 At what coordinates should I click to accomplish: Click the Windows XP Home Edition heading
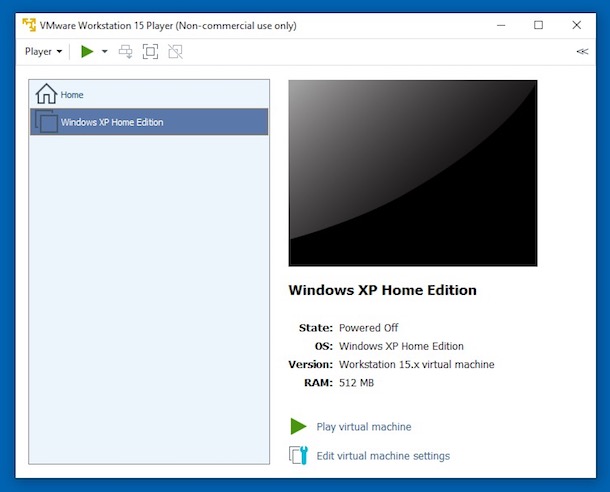(x=382, y=290)
